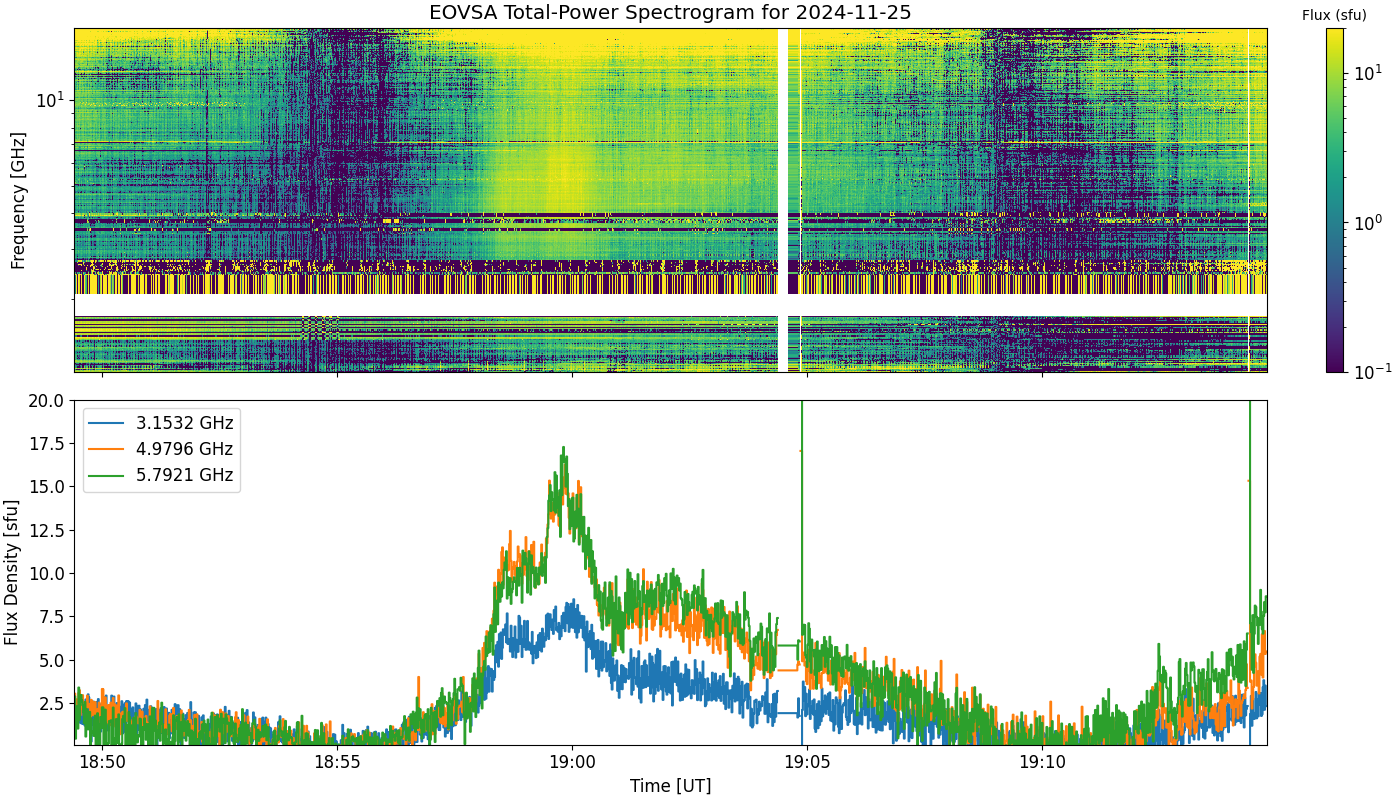Click the 10.0 flux density tick label
The image size is (1400, 800).
tap(47, 573)
